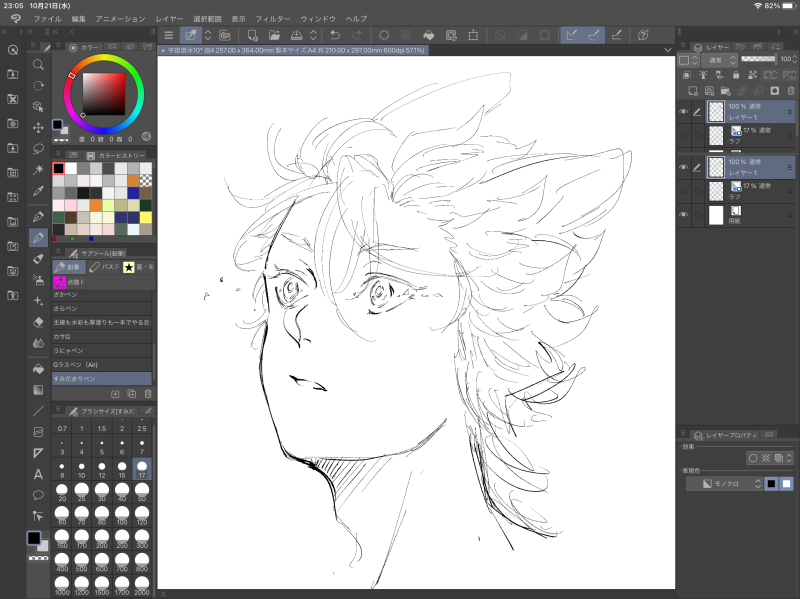
Task: Open stepper beside the Save icon
Action: (x=313, y=35)
